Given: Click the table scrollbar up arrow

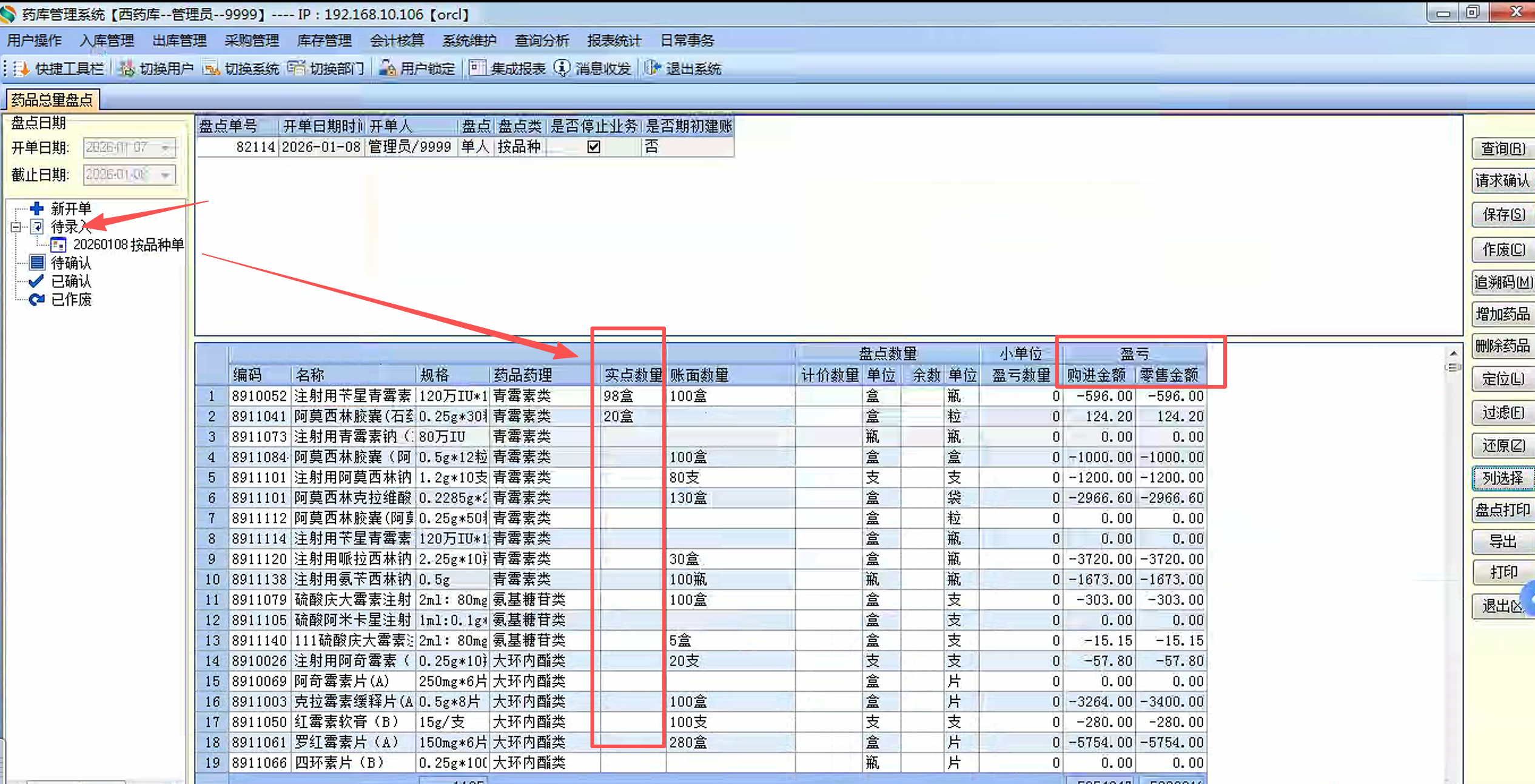Looking at the screenshot, I should pos(1453,353).
